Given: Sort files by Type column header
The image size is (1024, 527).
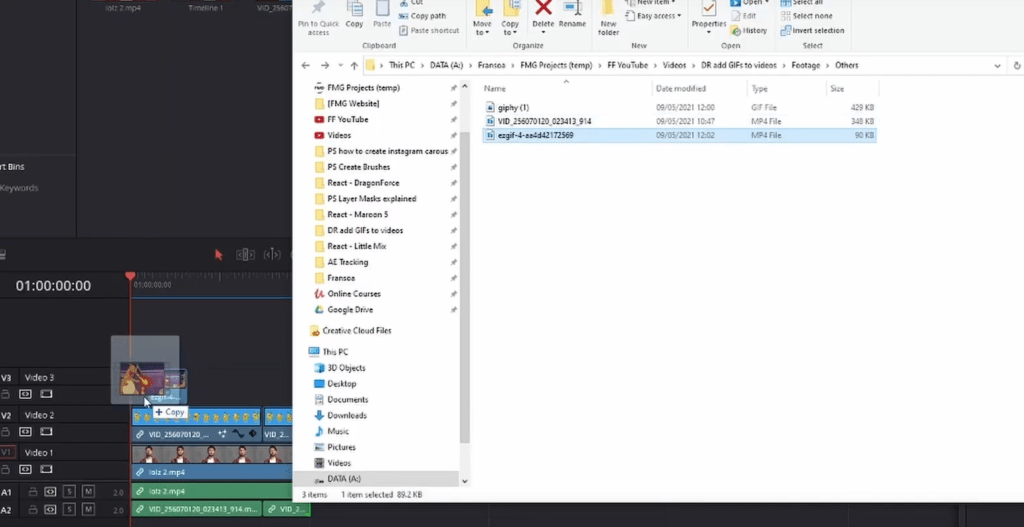Looking at the screenshot, I should 760,88.
